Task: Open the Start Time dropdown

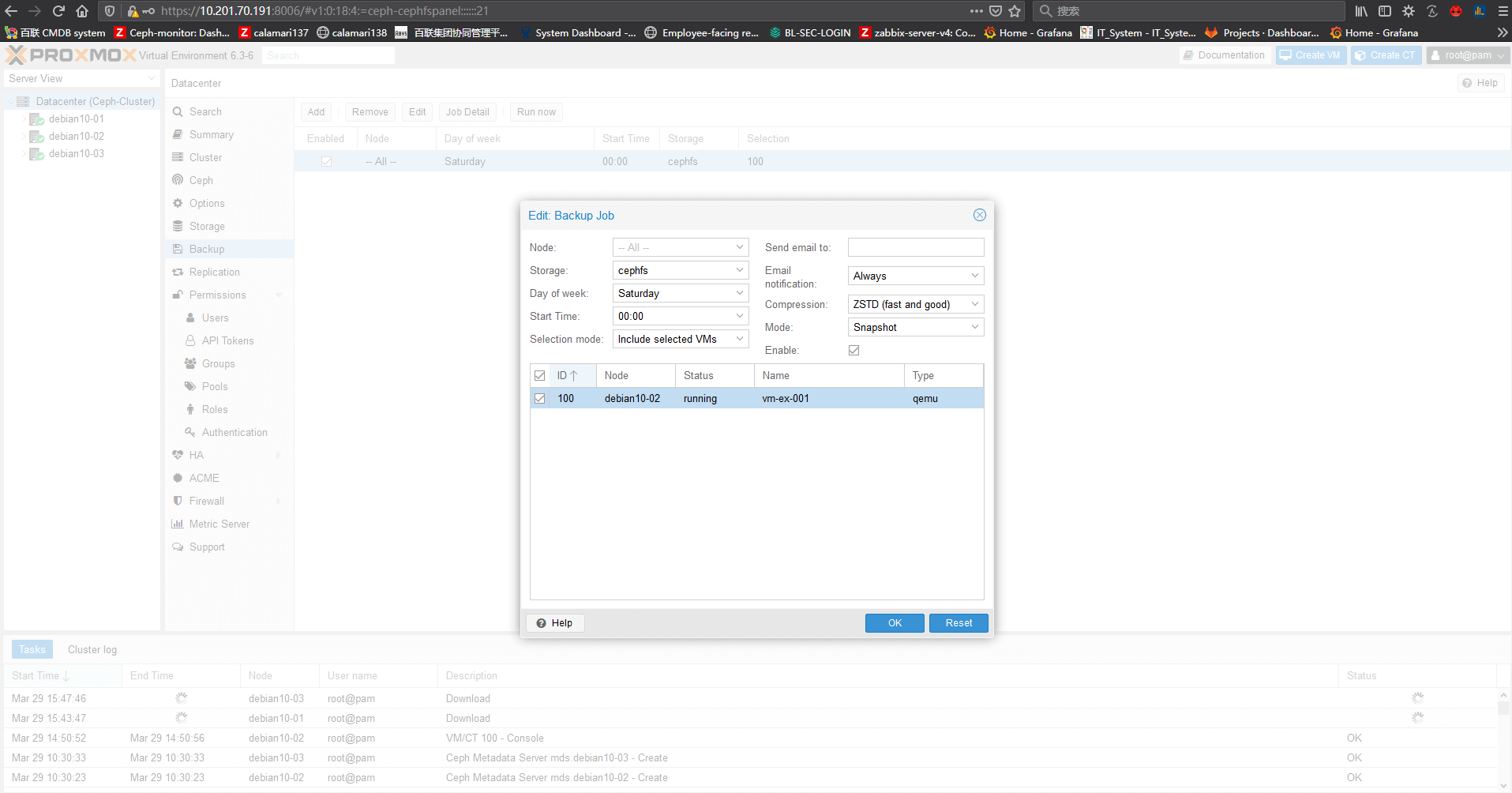Action: 740,317
